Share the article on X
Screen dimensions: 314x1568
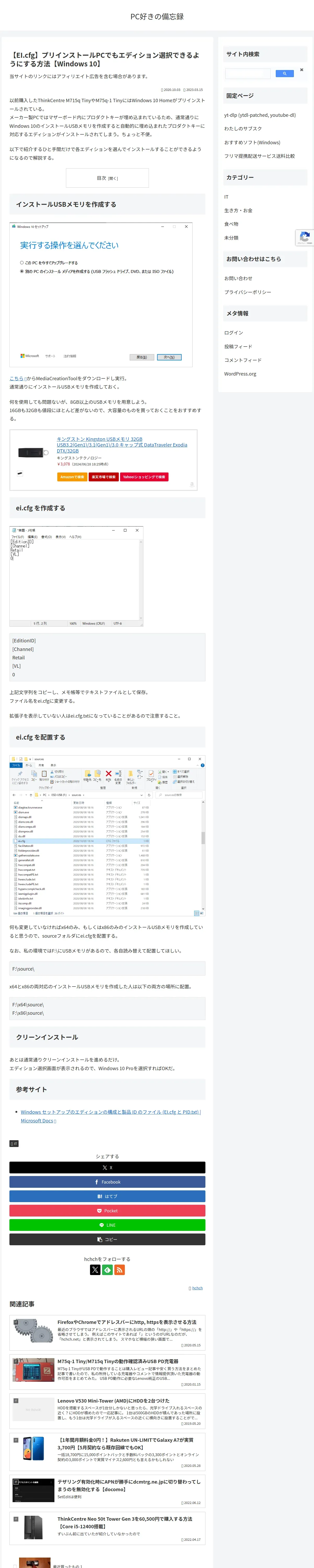(107, 1167)
